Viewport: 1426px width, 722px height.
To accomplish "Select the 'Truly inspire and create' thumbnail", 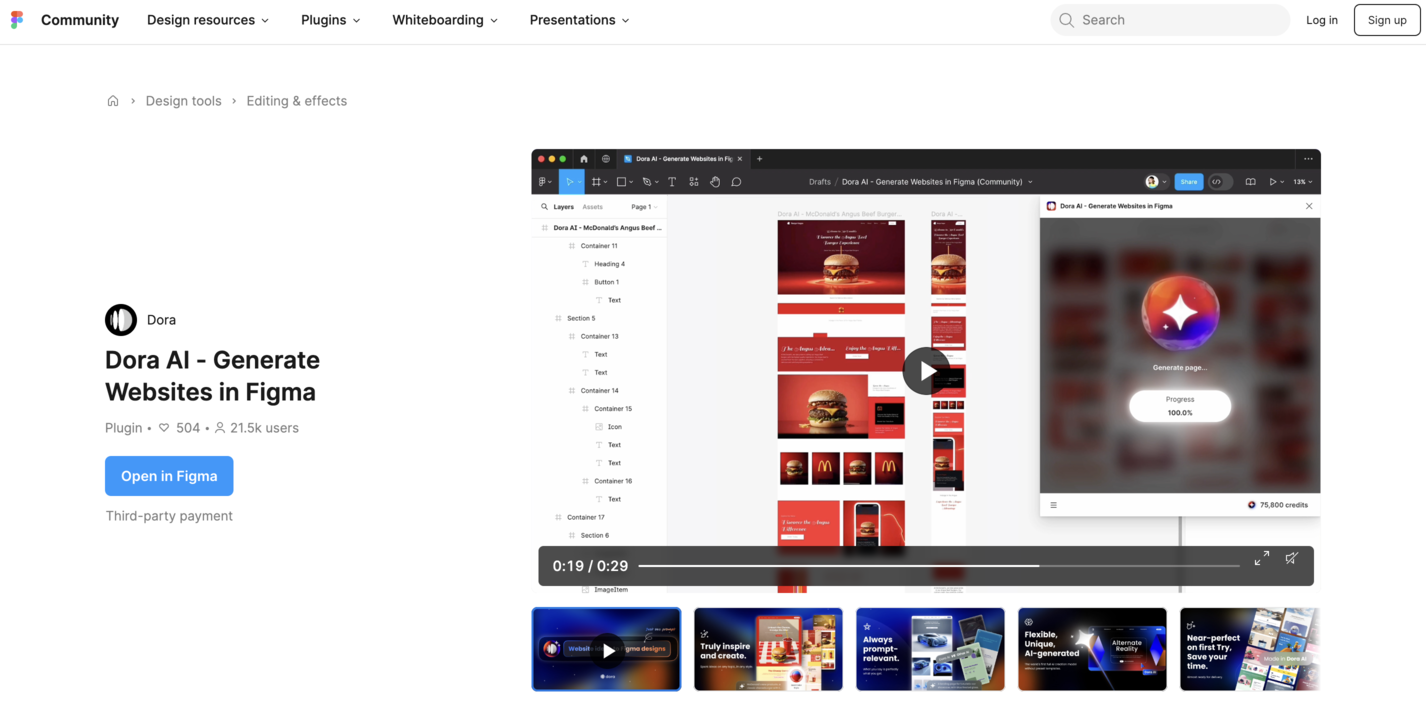I will coord(768,649).
